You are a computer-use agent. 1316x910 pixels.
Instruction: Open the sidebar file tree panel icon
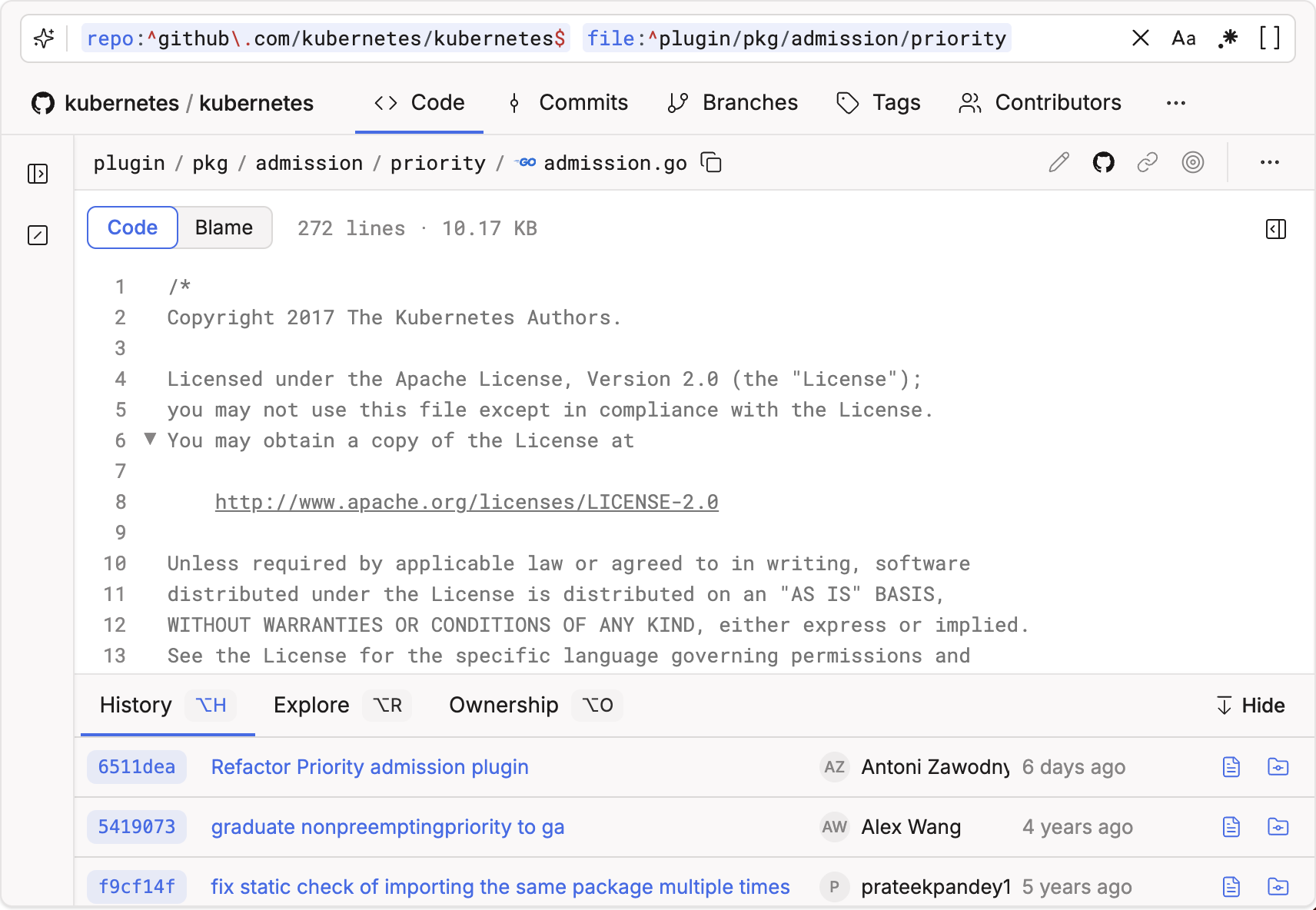38,174
